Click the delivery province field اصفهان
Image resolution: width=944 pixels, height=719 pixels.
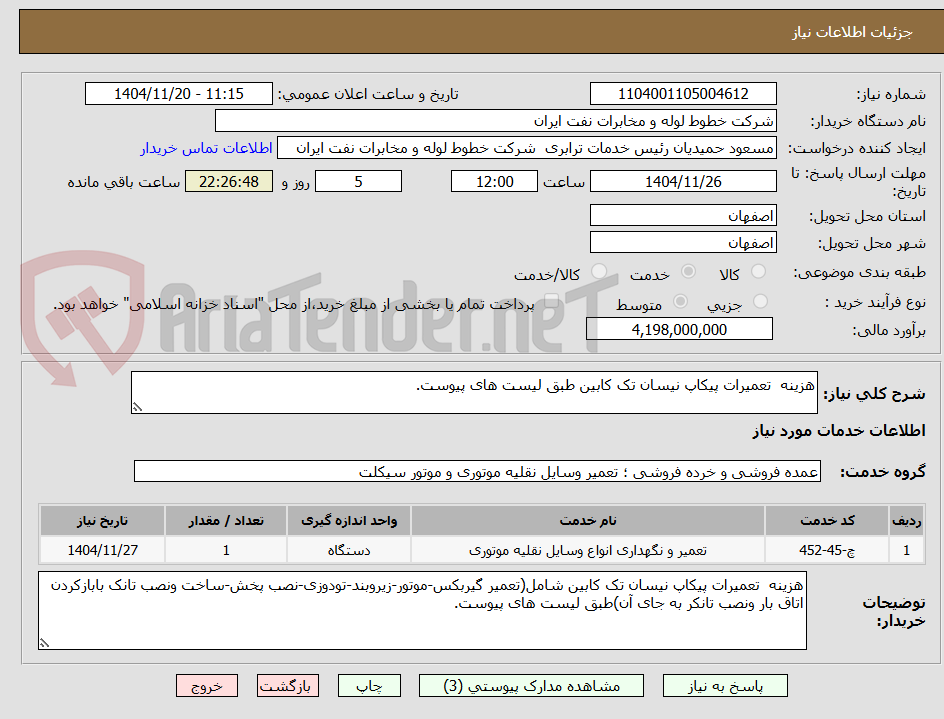click(683, 216)
